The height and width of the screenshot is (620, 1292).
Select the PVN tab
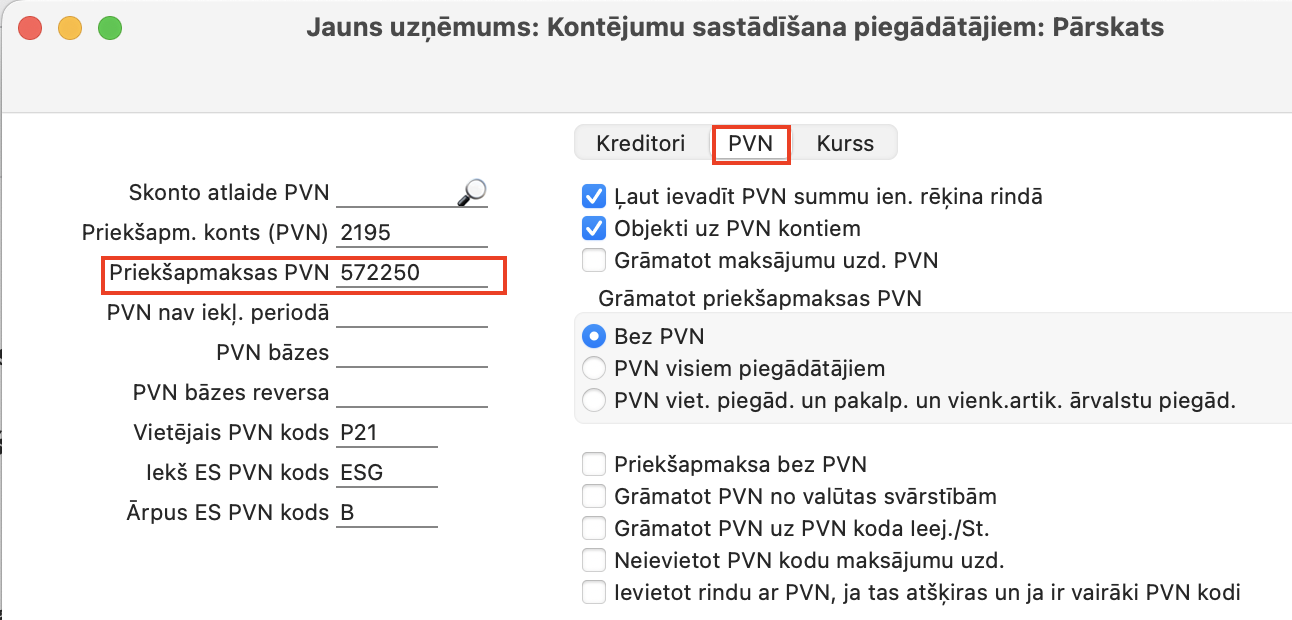751,143
